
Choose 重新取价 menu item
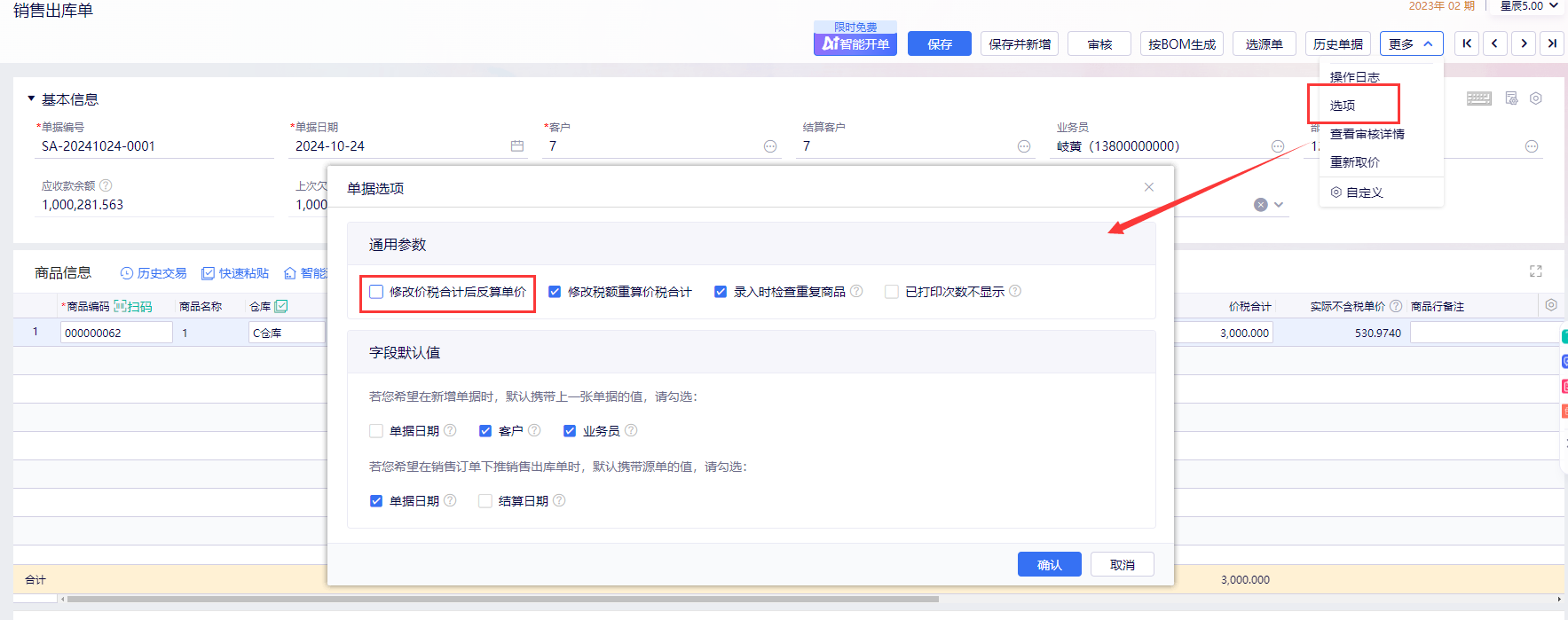pos(1355,162)
